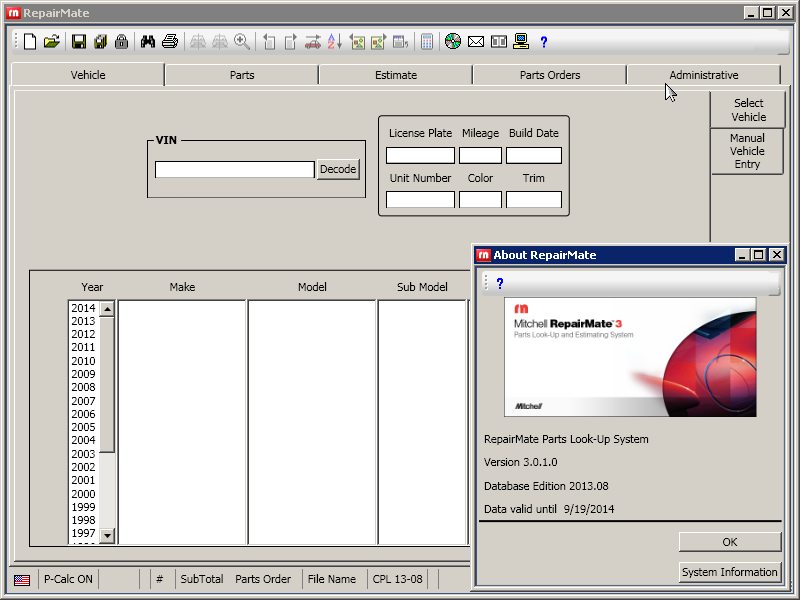Click the previous page arrow icon
The height and width of the screenshot is (600, 800).
[269, 41]
